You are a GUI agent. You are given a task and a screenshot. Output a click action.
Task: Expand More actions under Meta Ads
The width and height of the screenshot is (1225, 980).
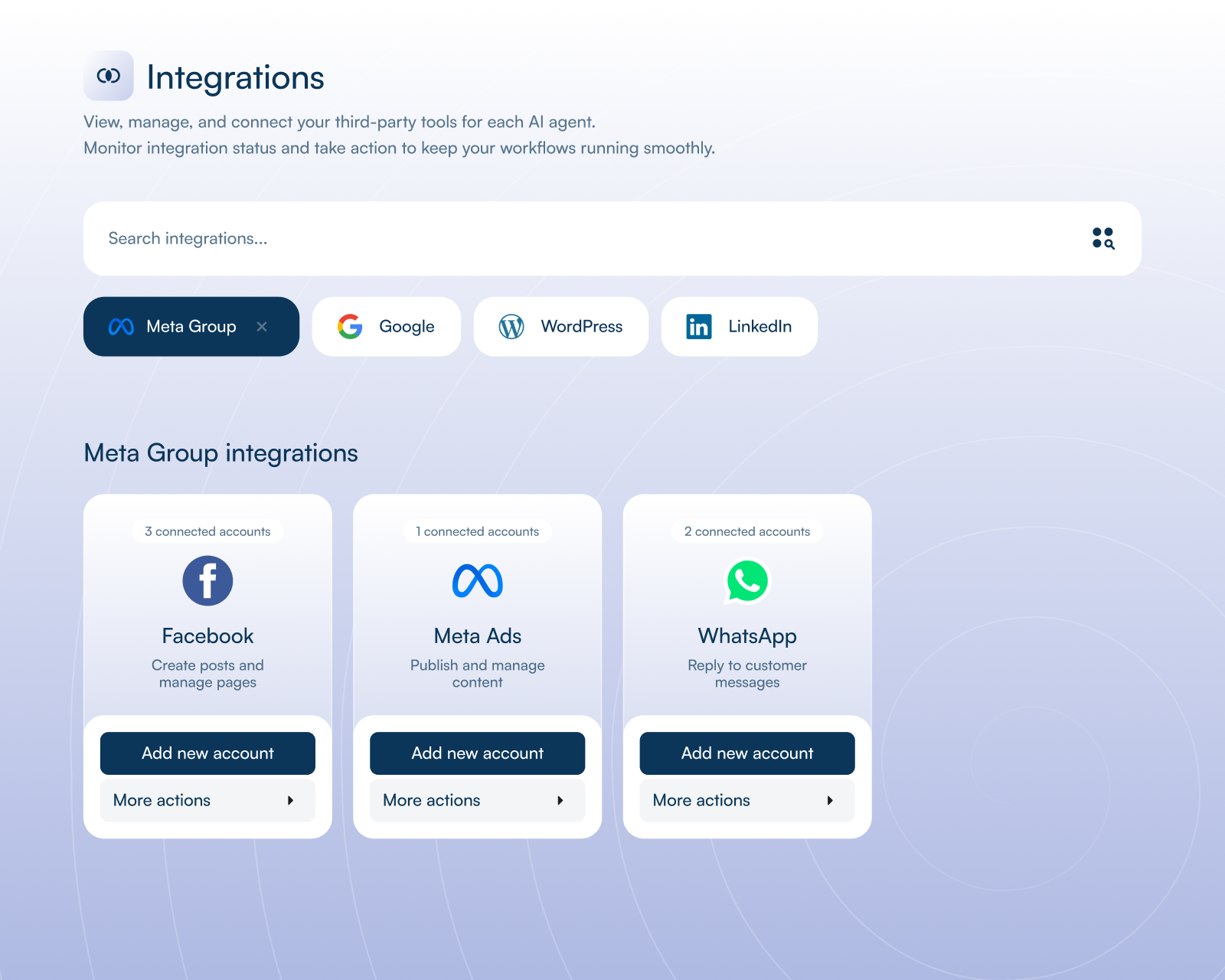(477, 800)
